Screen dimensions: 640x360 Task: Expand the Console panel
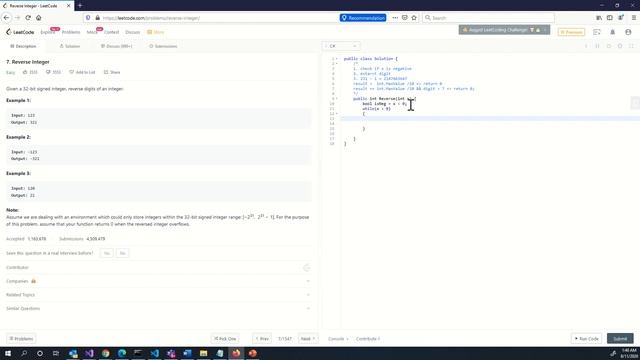coord(338,339)
